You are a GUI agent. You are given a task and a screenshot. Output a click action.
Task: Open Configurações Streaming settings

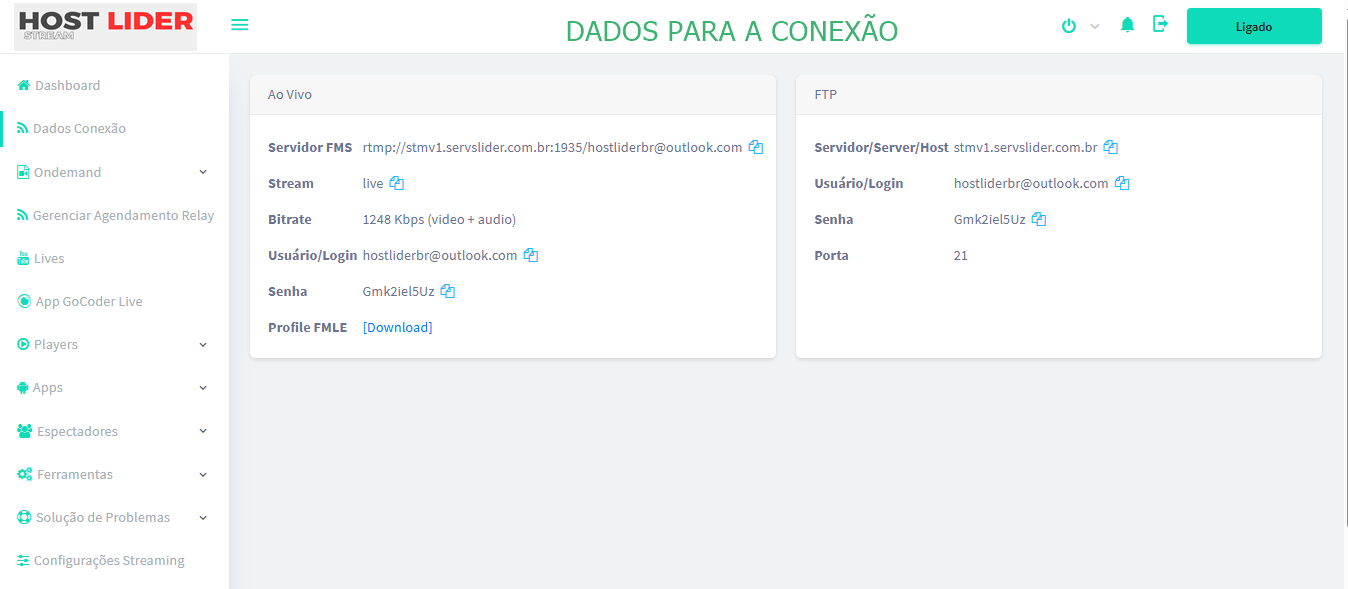109,560
